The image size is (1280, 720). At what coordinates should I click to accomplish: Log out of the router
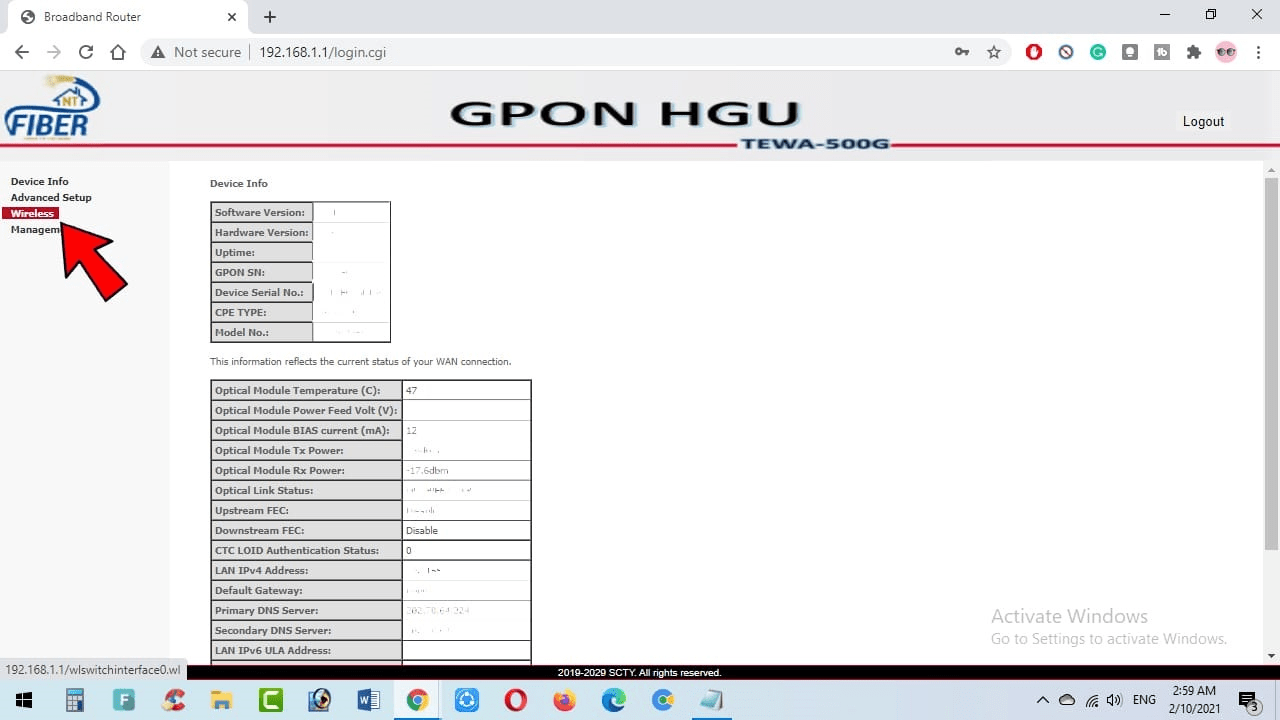click(x=1203, y=121)
